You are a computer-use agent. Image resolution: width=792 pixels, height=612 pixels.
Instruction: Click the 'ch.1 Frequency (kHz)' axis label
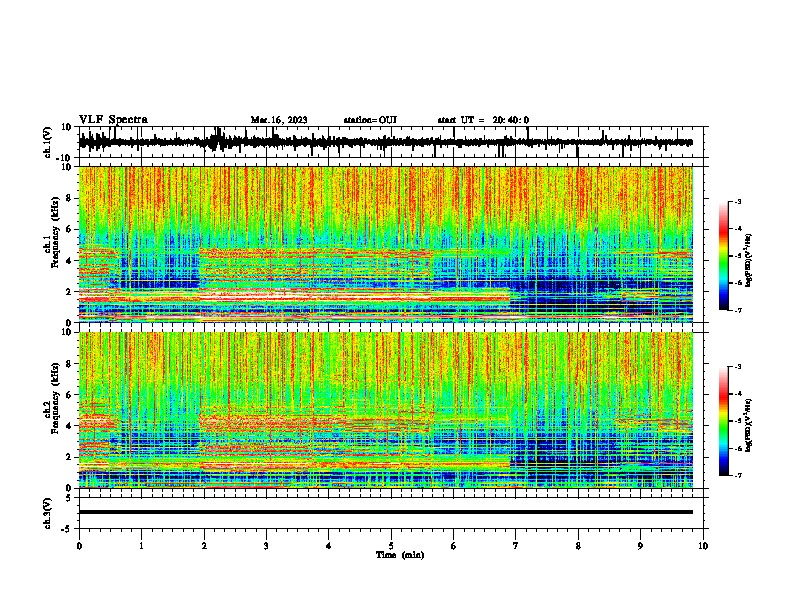54,233
